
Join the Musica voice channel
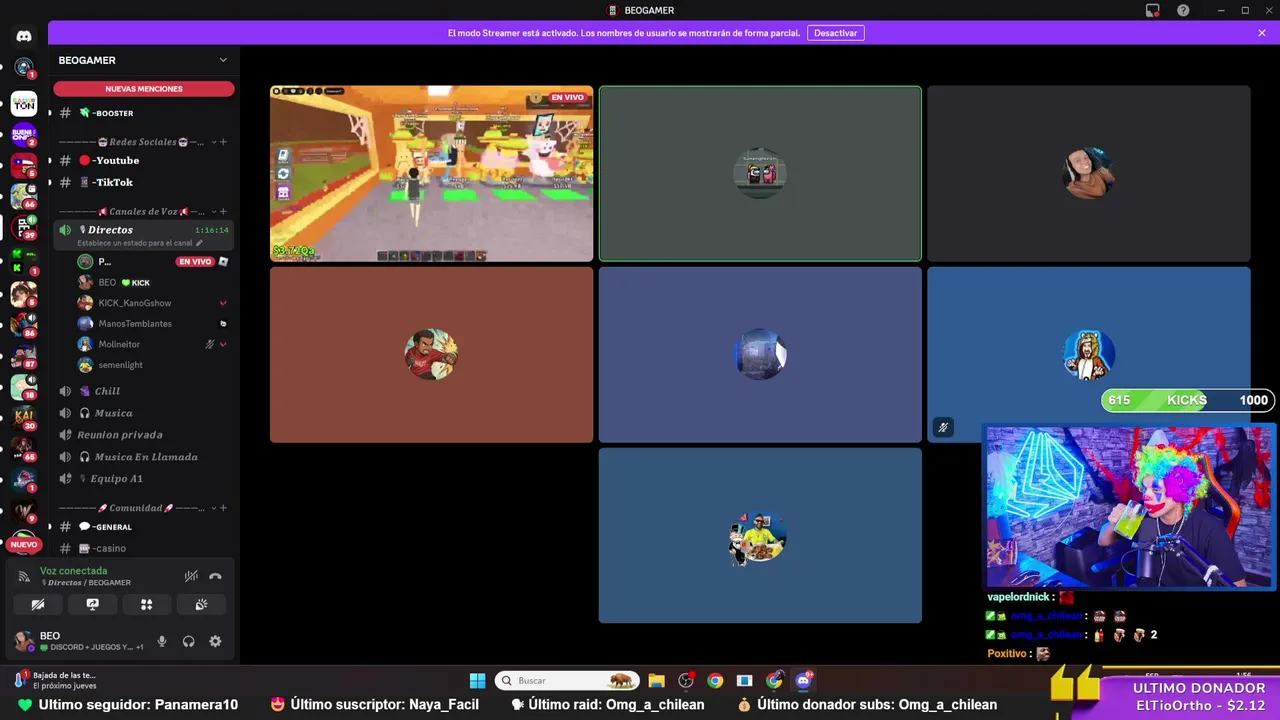(144, 413)
